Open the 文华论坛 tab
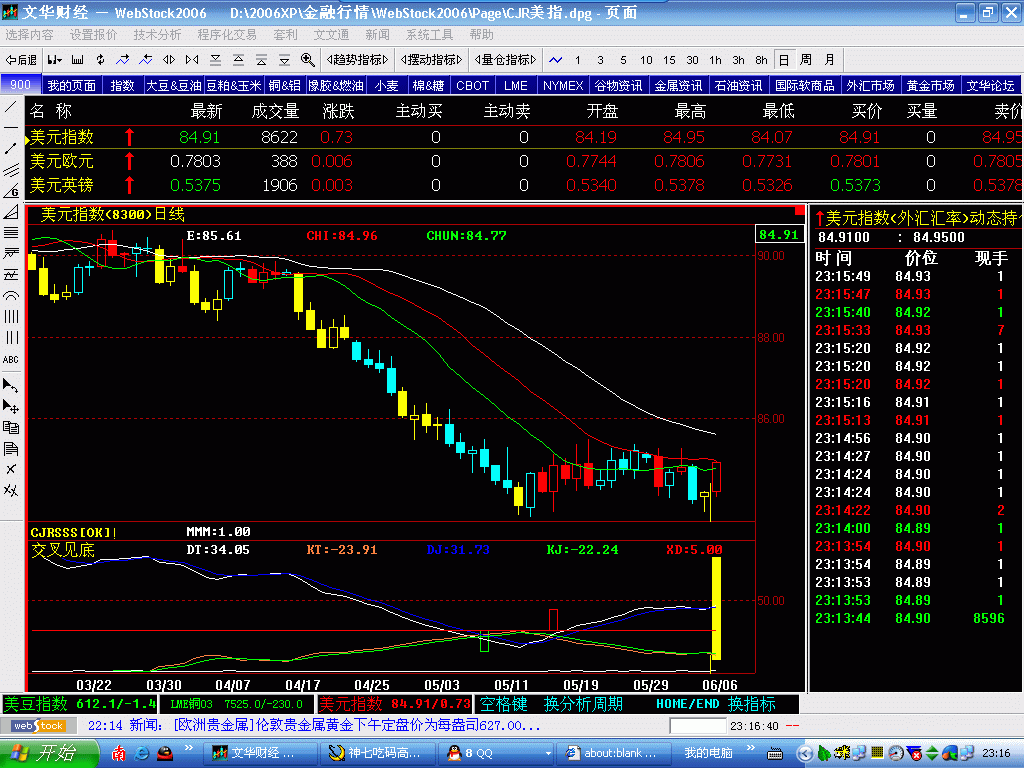This screenshot has height=768, width=1024. point(990,86)
